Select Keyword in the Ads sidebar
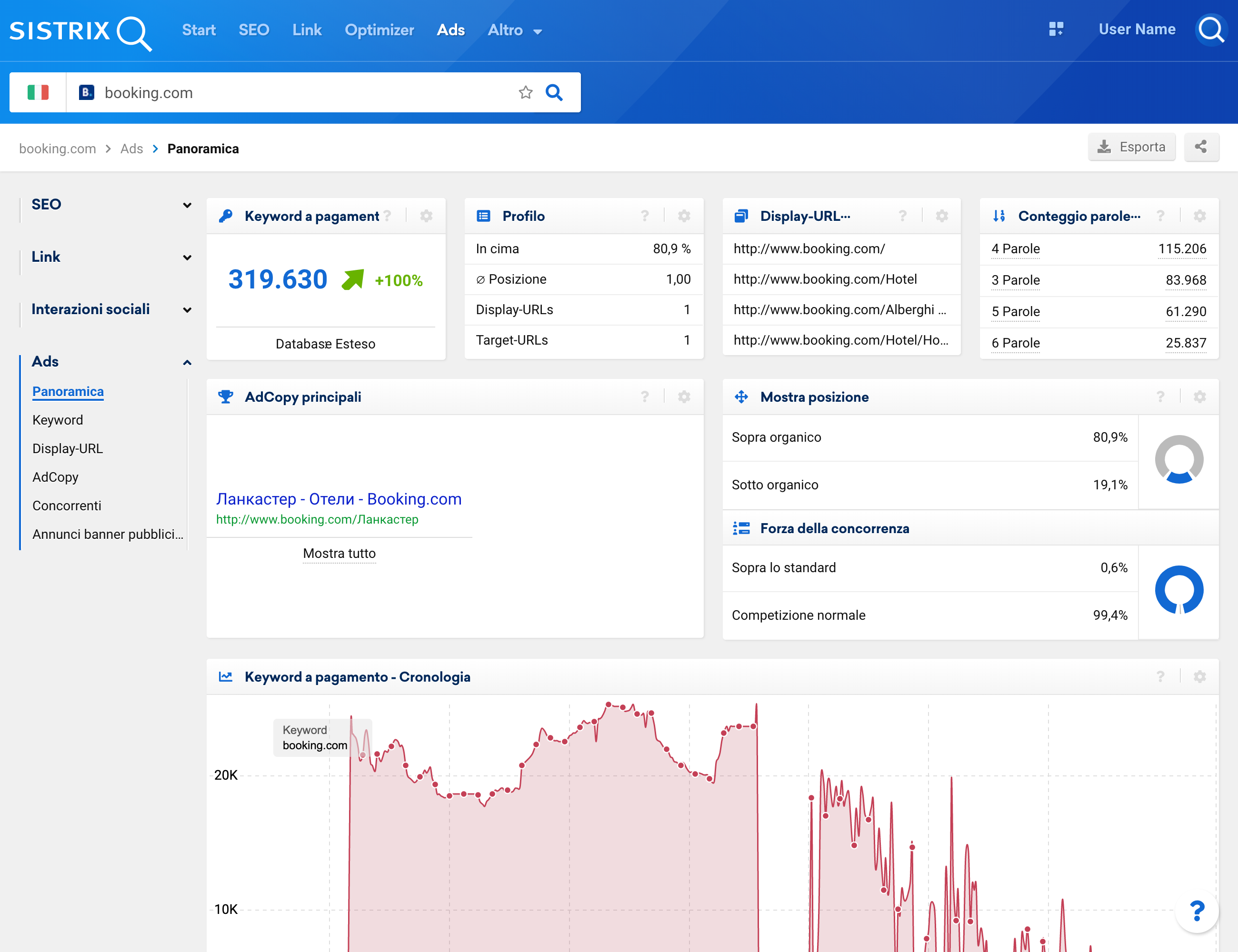Image resolution: width=1238 pixels, height=952 pixels. click(x=58, y=420)
